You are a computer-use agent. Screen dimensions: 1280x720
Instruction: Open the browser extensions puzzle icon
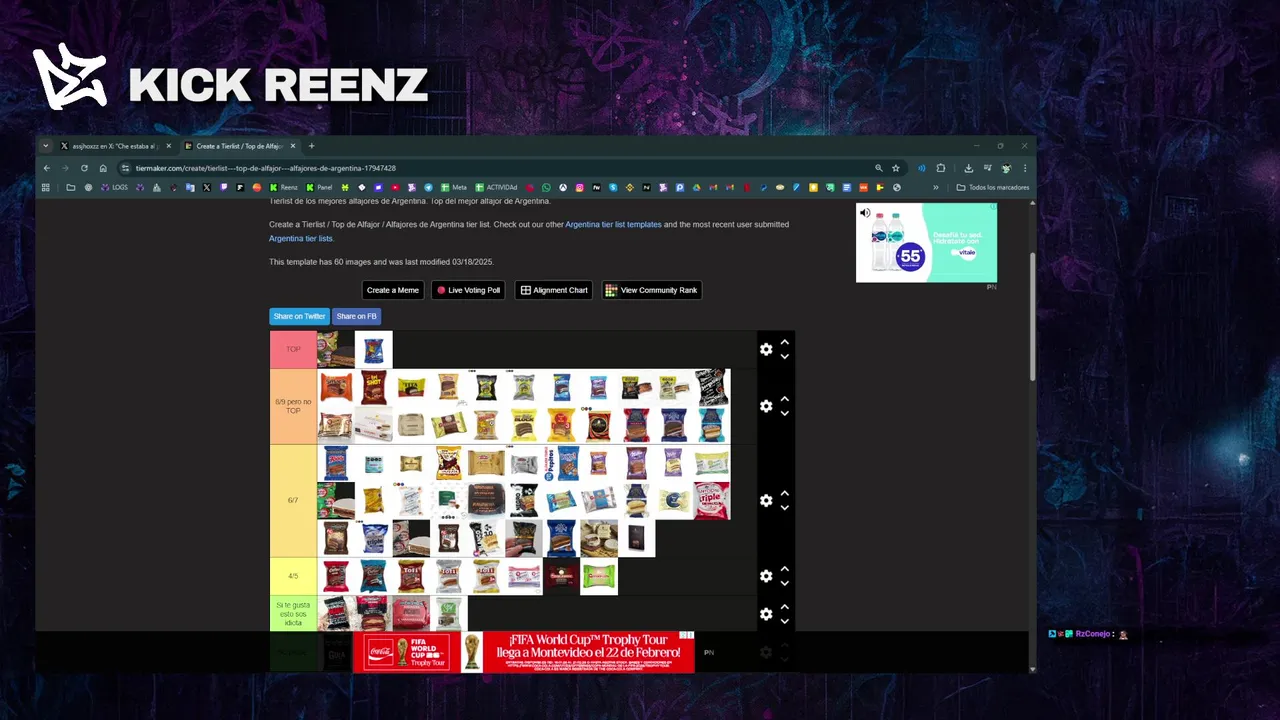941,168
